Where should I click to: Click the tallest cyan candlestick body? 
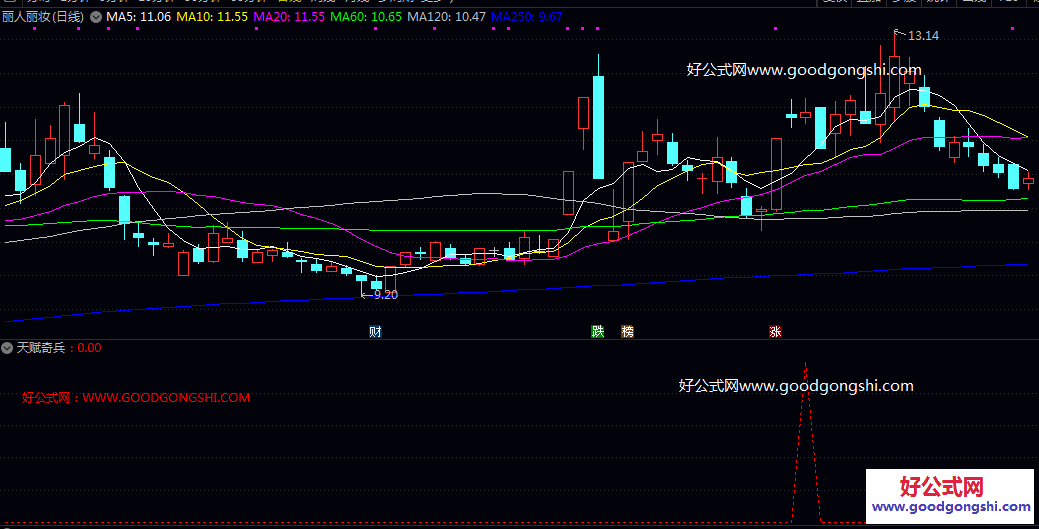[598, 127]
